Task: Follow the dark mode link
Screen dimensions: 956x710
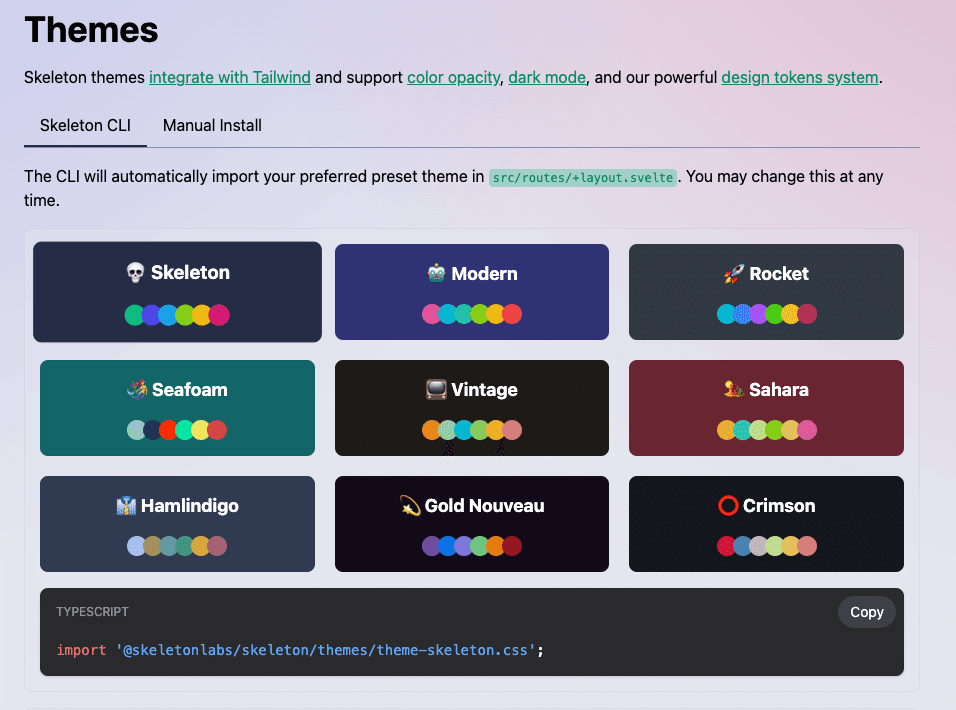Action: (x=547, y=77)
